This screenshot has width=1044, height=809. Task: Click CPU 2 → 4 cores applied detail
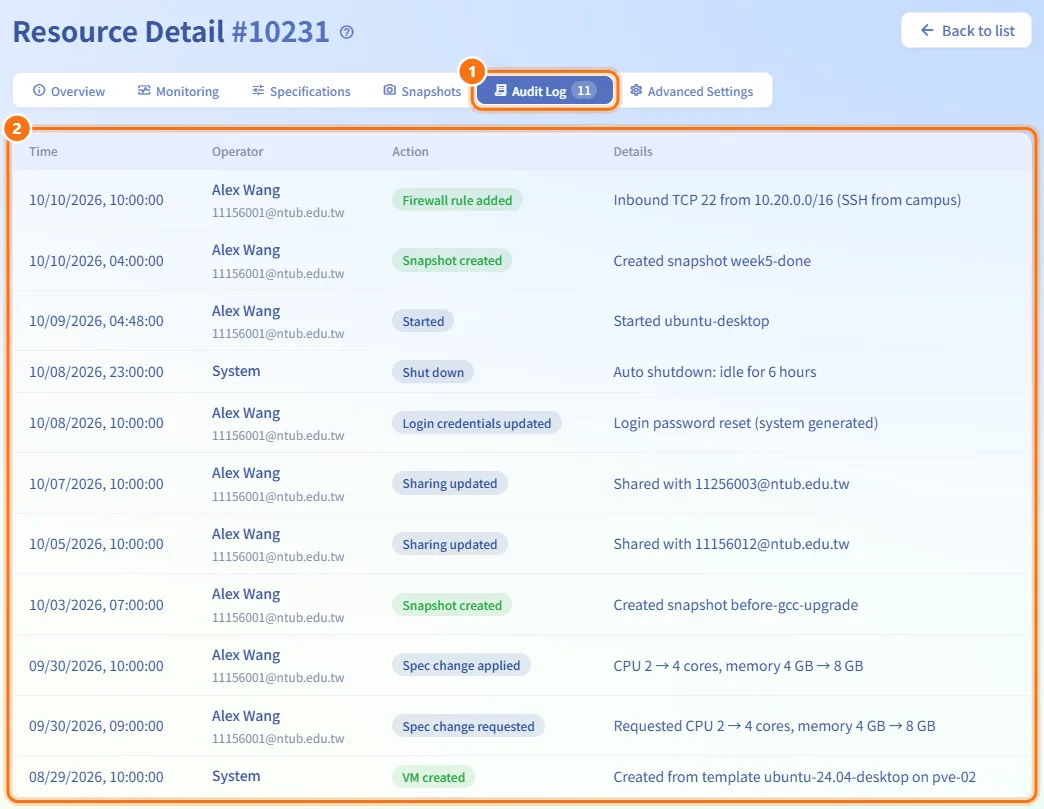coord(738,666)
